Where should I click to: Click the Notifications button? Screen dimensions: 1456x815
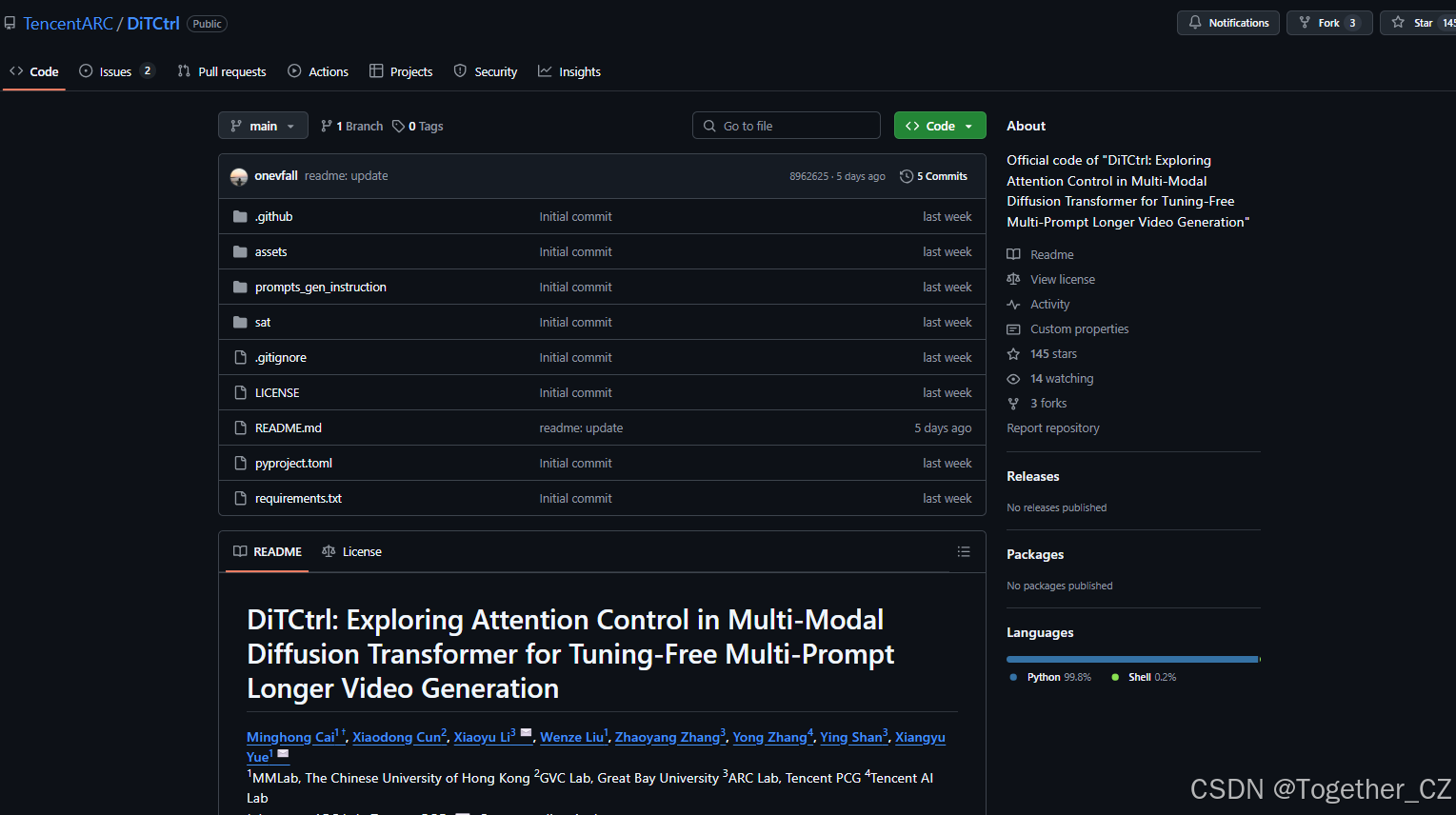[x=1228, y=23]
